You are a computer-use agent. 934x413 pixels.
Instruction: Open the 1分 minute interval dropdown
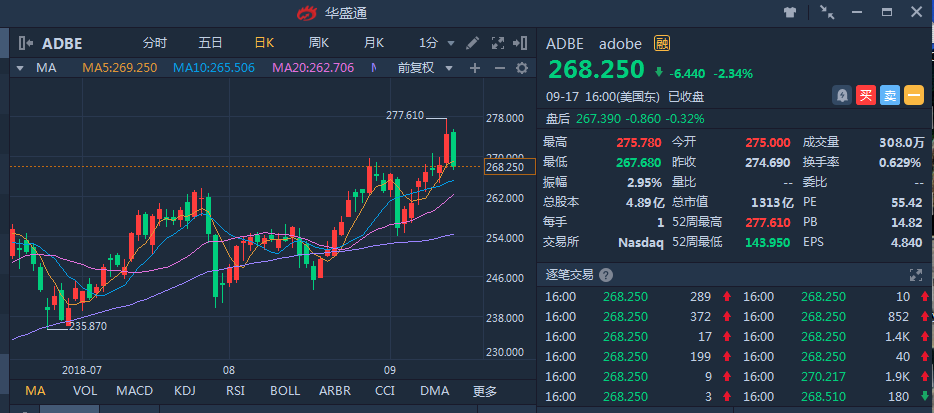[x=437, y=43]
